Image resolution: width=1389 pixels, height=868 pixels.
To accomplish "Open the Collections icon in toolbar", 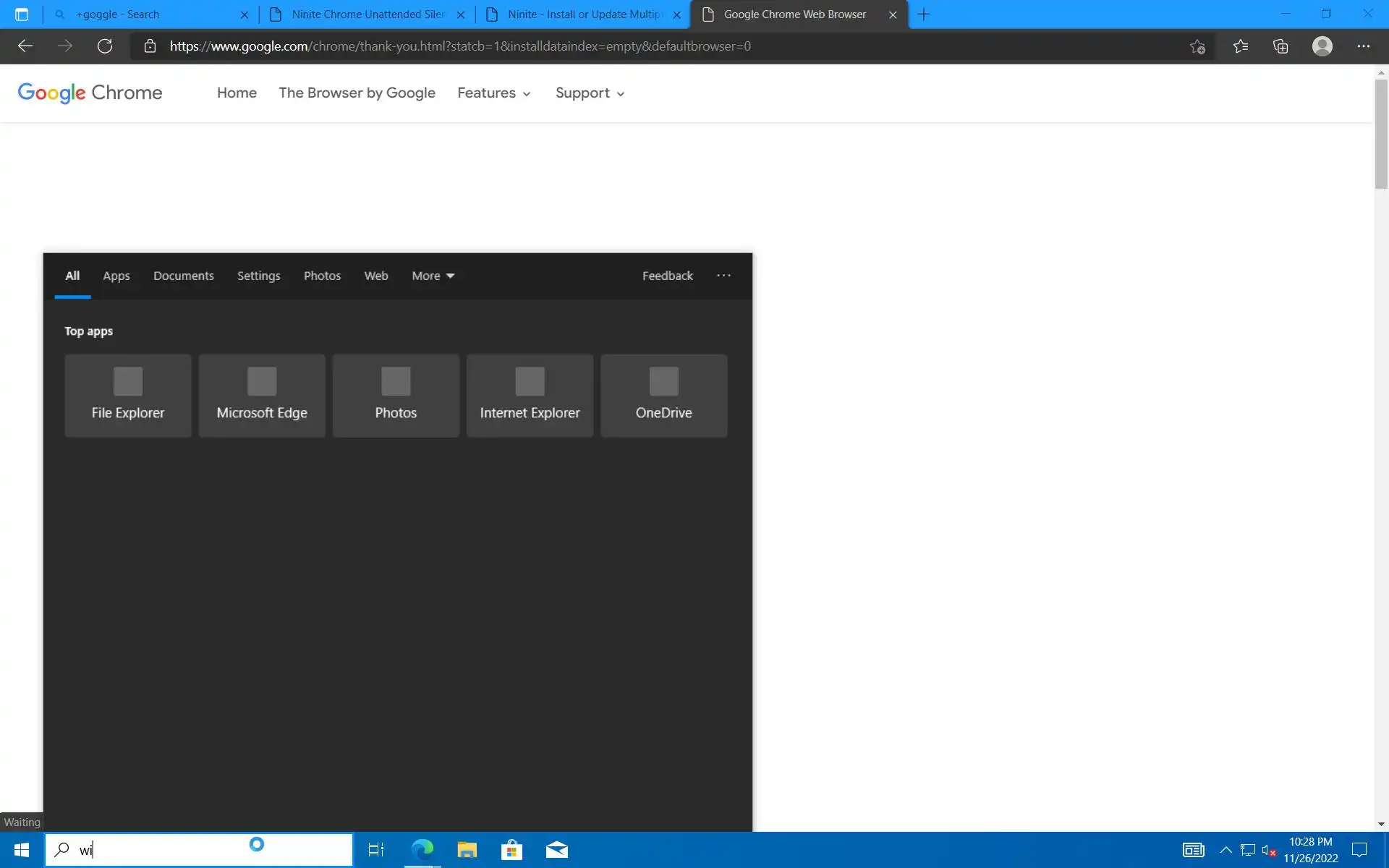I will coord(1280,46).
